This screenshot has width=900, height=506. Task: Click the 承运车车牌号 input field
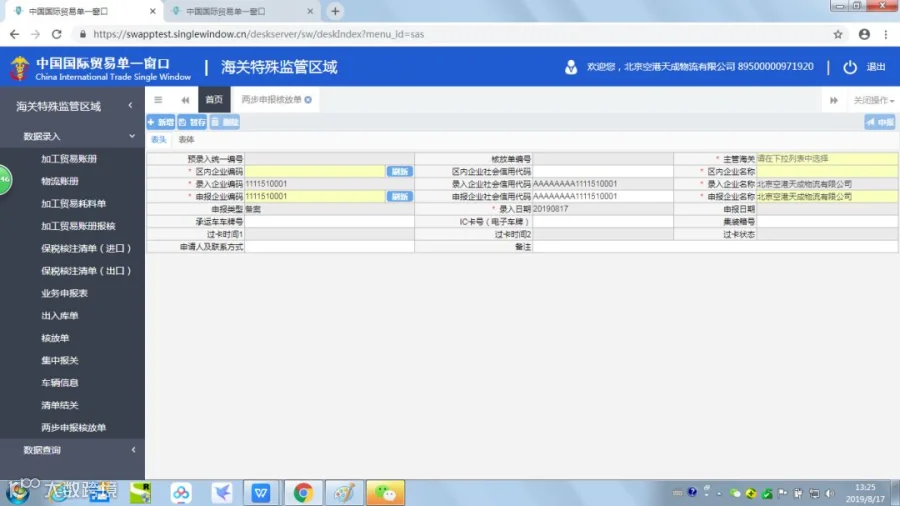[x=329, y=221]
